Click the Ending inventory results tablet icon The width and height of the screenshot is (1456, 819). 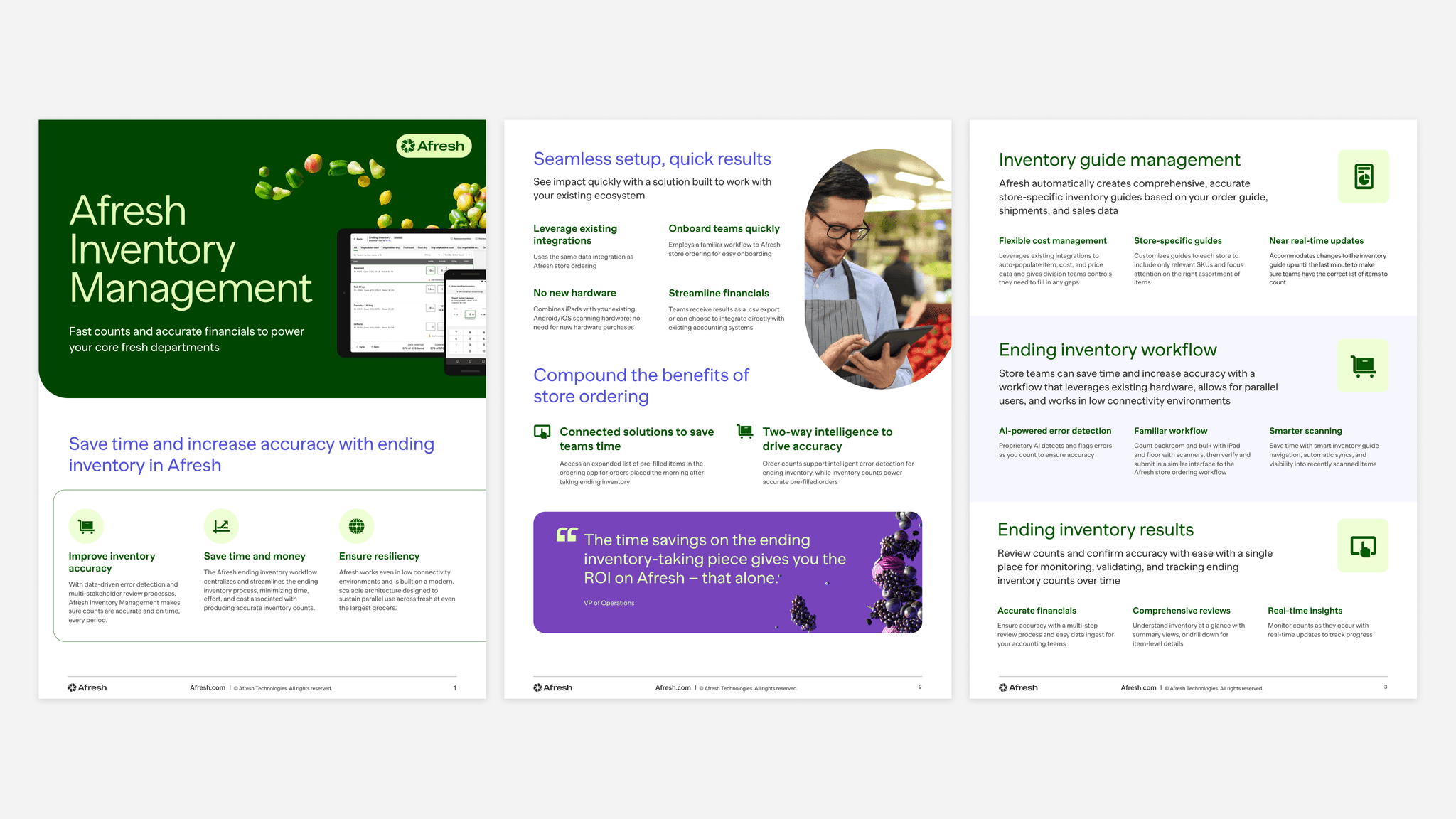1363,546
